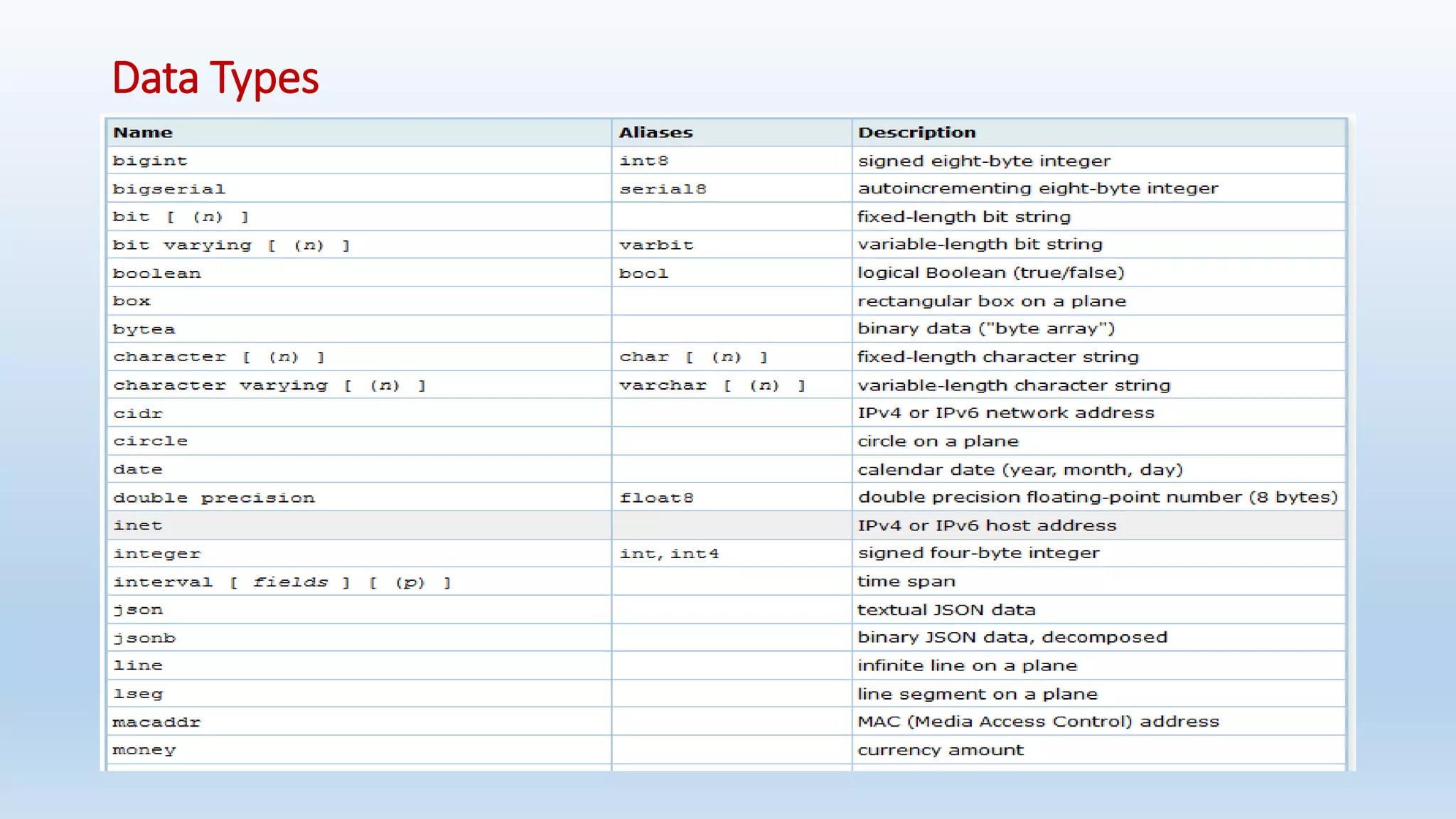Click the 'json' name cell
The width and height of the screenshot is (1456, 819).
(358, 609)
